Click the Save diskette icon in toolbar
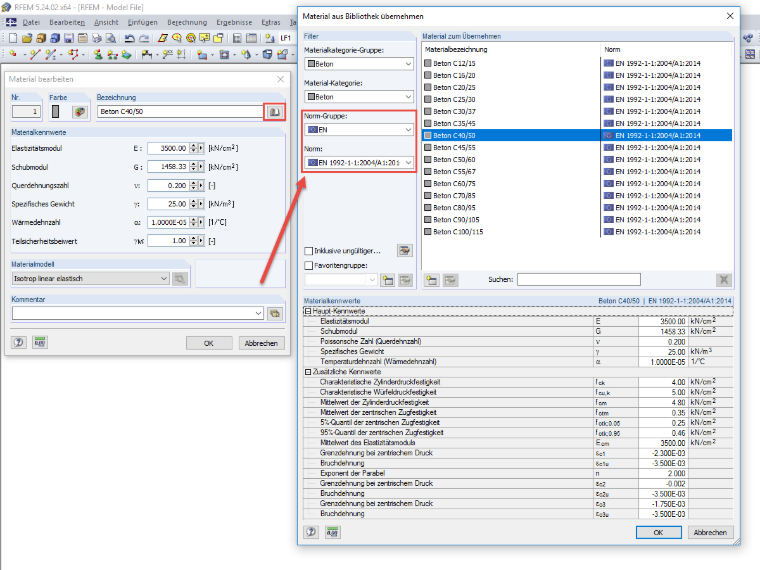Screen dimensions: 760x570 tap(69, 38)
